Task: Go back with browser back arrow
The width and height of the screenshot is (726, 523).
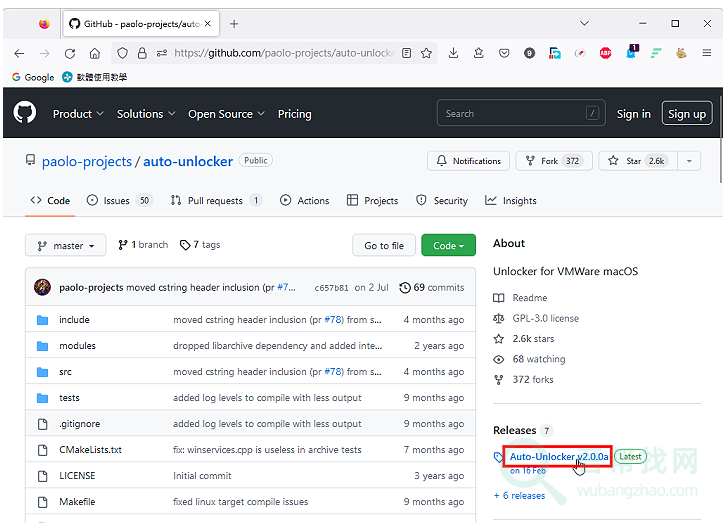Action: [19, 53]
